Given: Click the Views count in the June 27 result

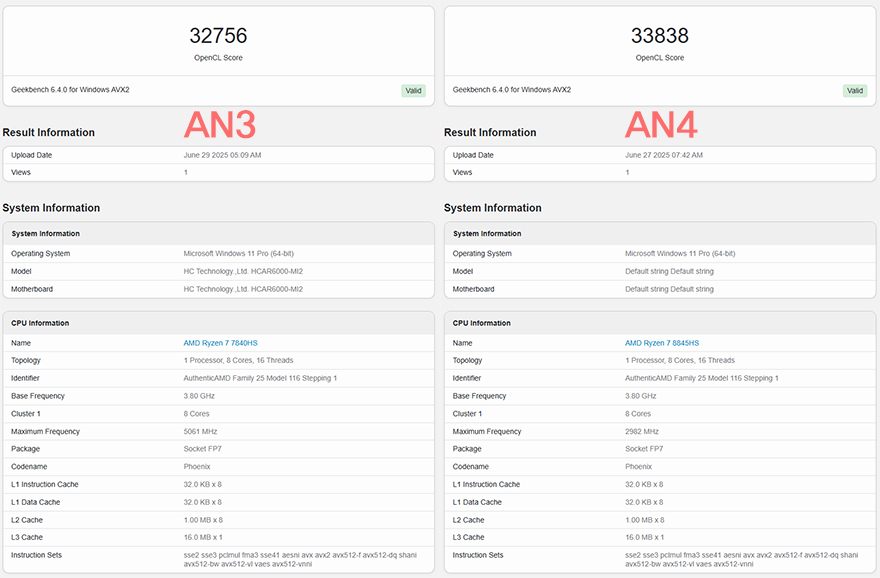Looking at the screenshot, I should (x=627, y=173).
